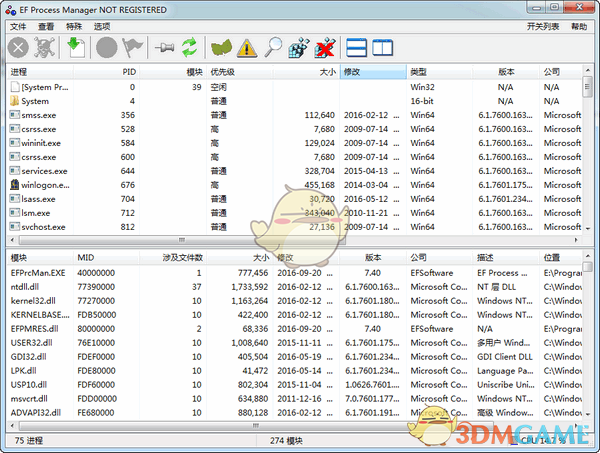The height and width of the screenshot is (453, 600).
Task: Click the EF Process Manager title icon
Action: [11, 10]
